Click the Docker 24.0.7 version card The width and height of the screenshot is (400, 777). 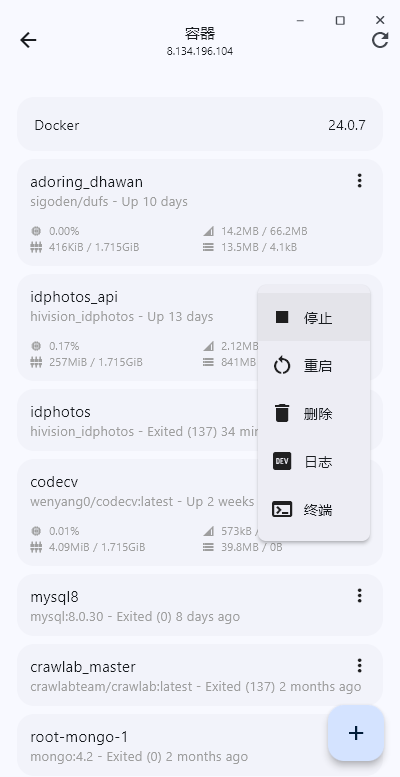[x=200, y=125]
